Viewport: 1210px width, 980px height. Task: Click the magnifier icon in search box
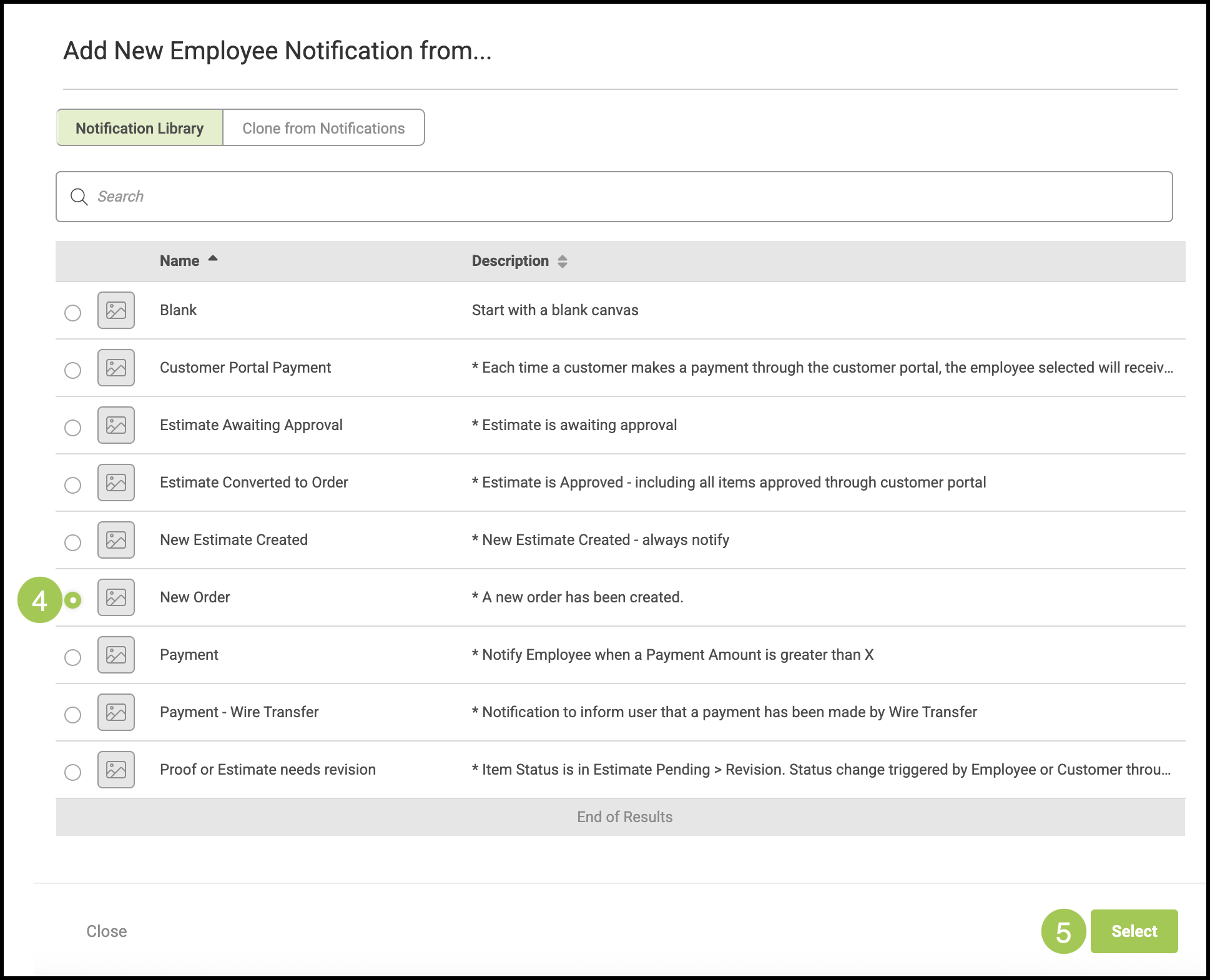79,197
